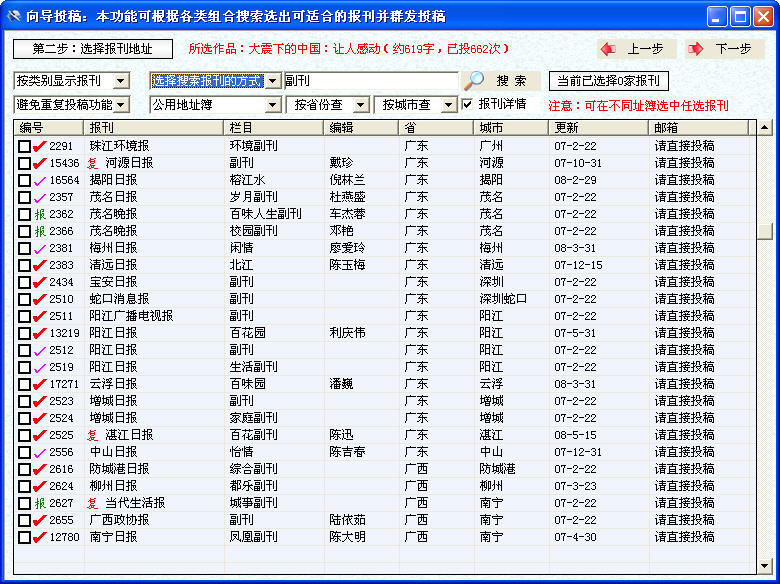Click the magenta check mark on row 16564
780x584 pixels.
click(x=39, y=181)
